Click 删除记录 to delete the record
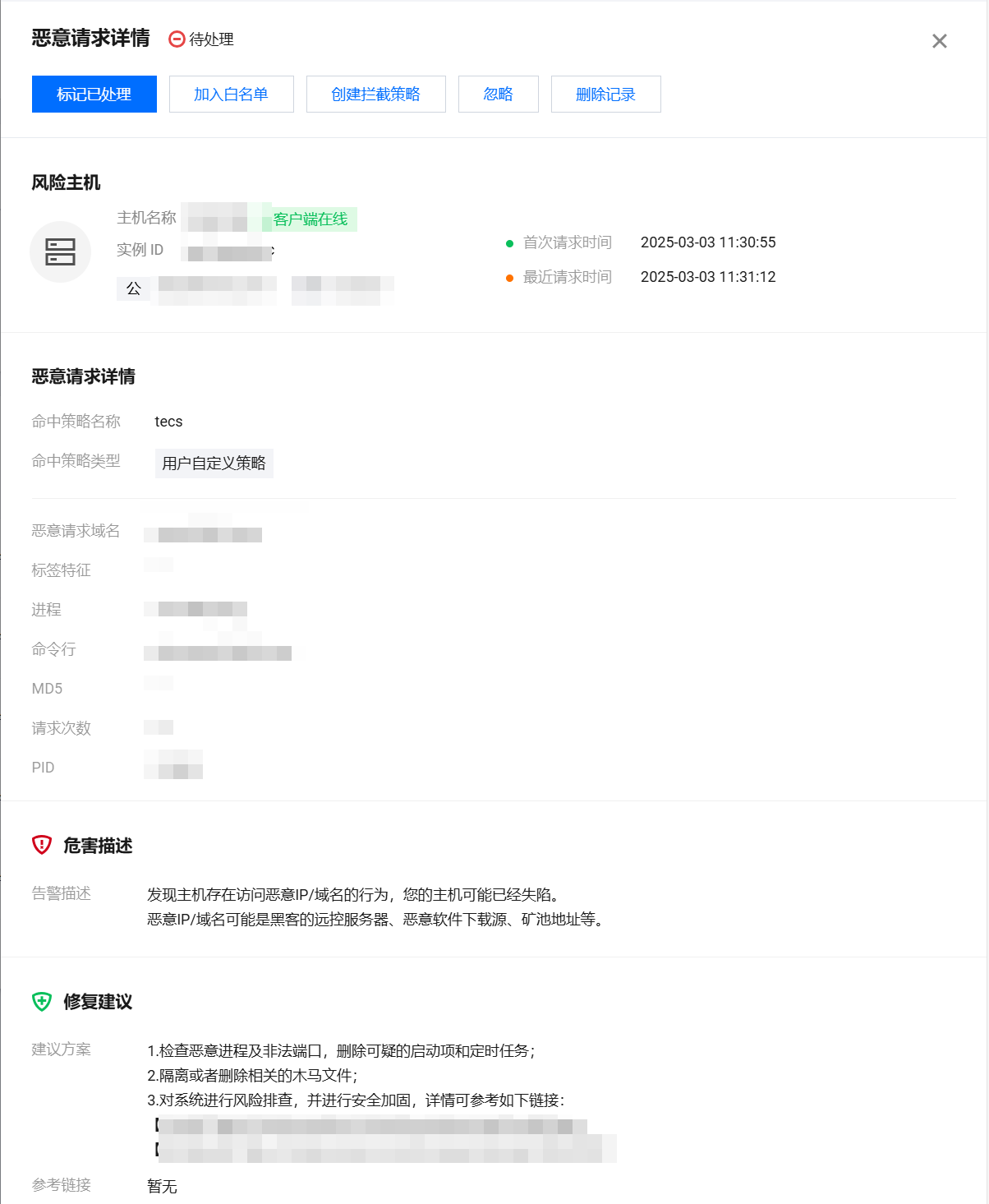The width and height of the screenshot is (989, 1204). pyautogui.click(x=606, y=95)
